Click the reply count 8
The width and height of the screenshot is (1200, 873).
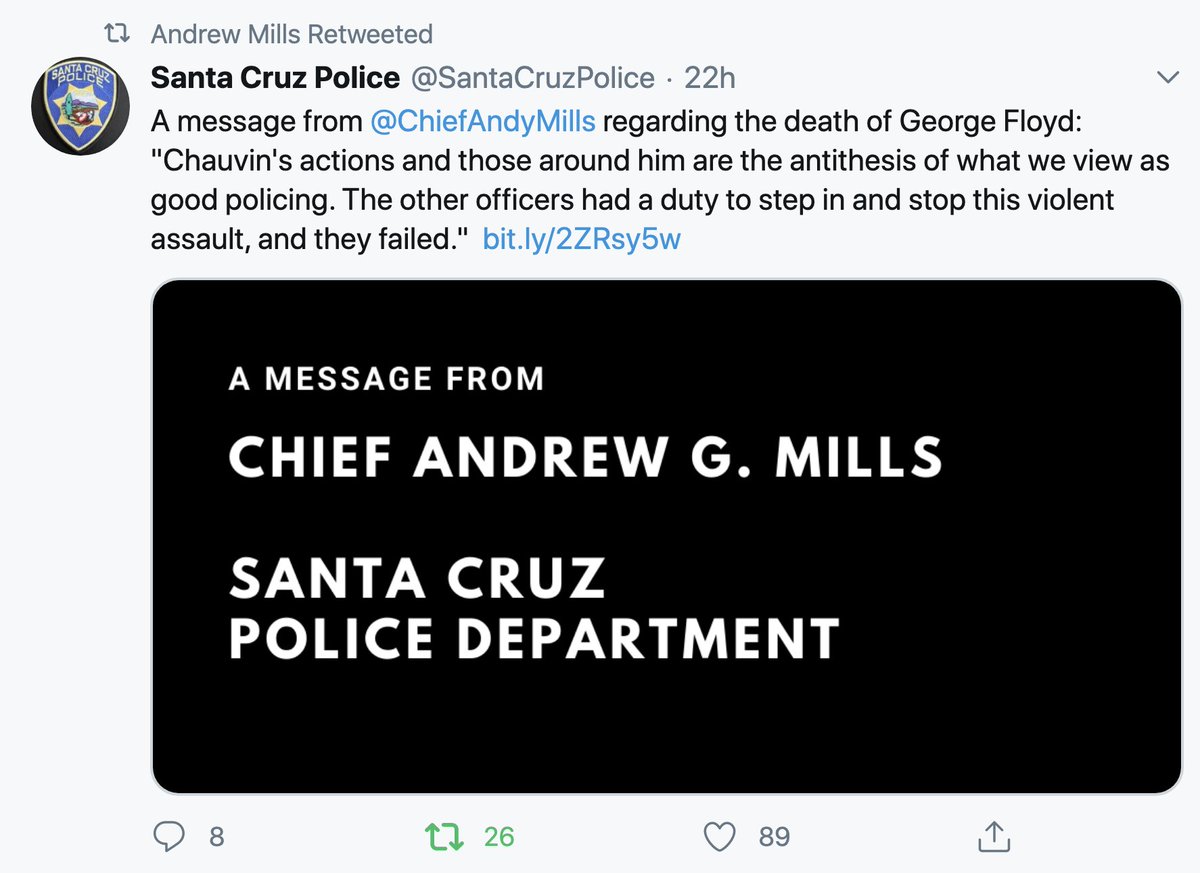[216, 836]
